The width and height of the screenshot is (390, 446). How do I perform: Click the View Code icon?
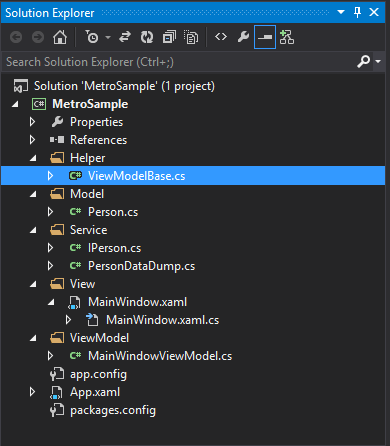(x=221, y=37)
